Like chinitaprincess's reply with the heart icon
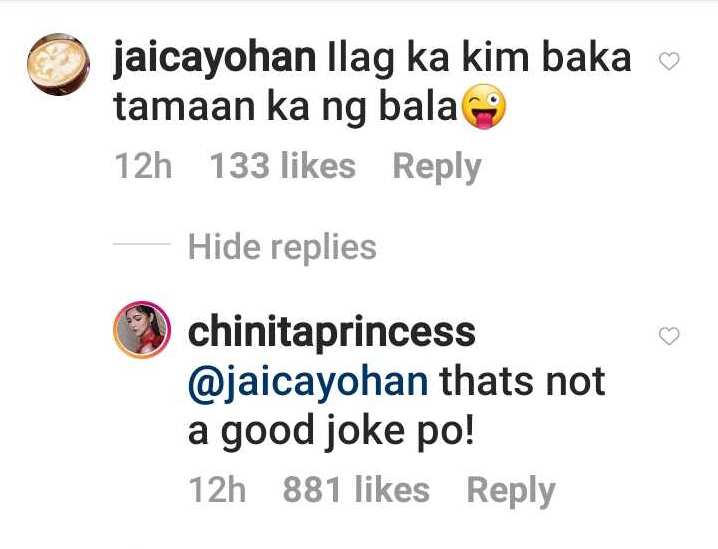Viewport: 718px width, 549px height. pyautogui.click(x=669, y=336)
